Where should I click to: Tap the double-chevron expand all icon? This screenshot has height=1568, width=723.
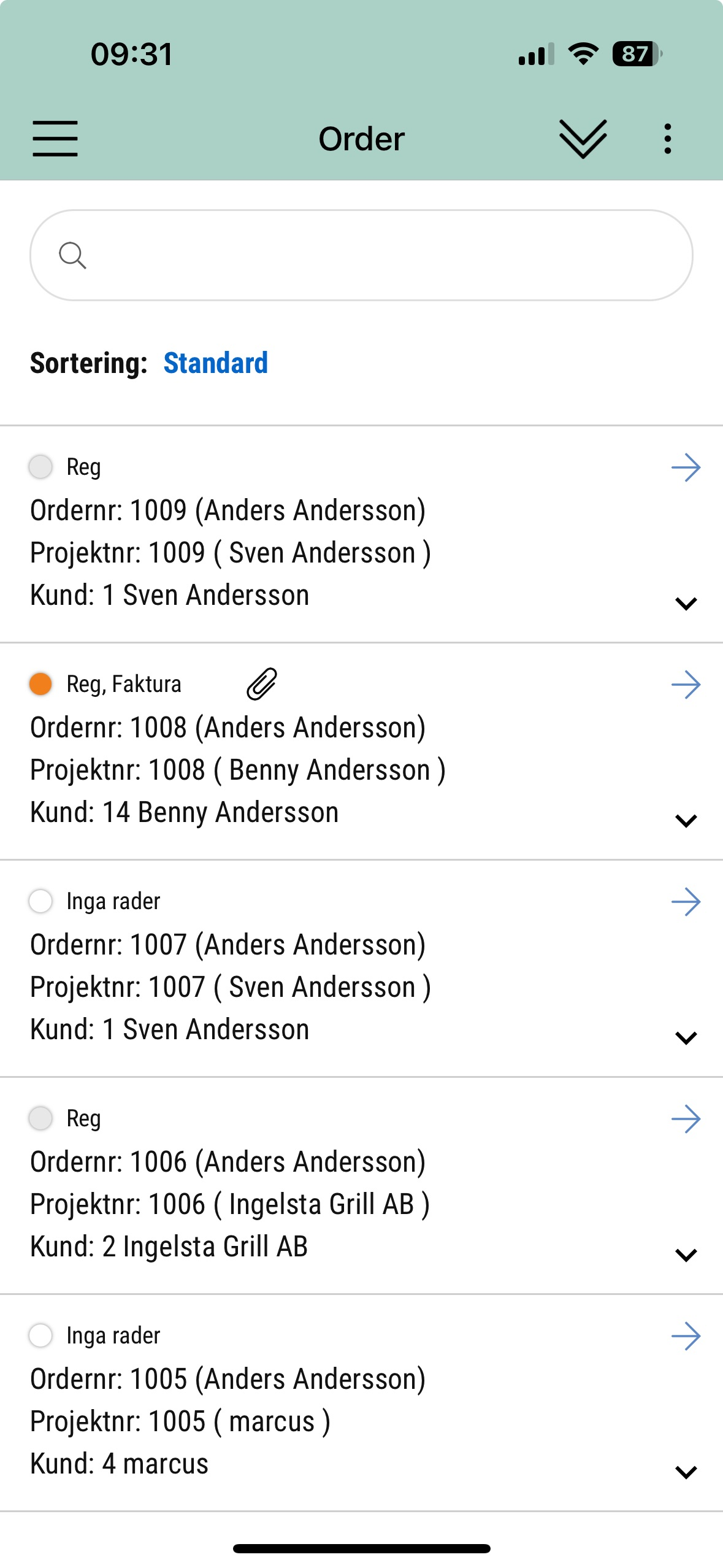583,139
